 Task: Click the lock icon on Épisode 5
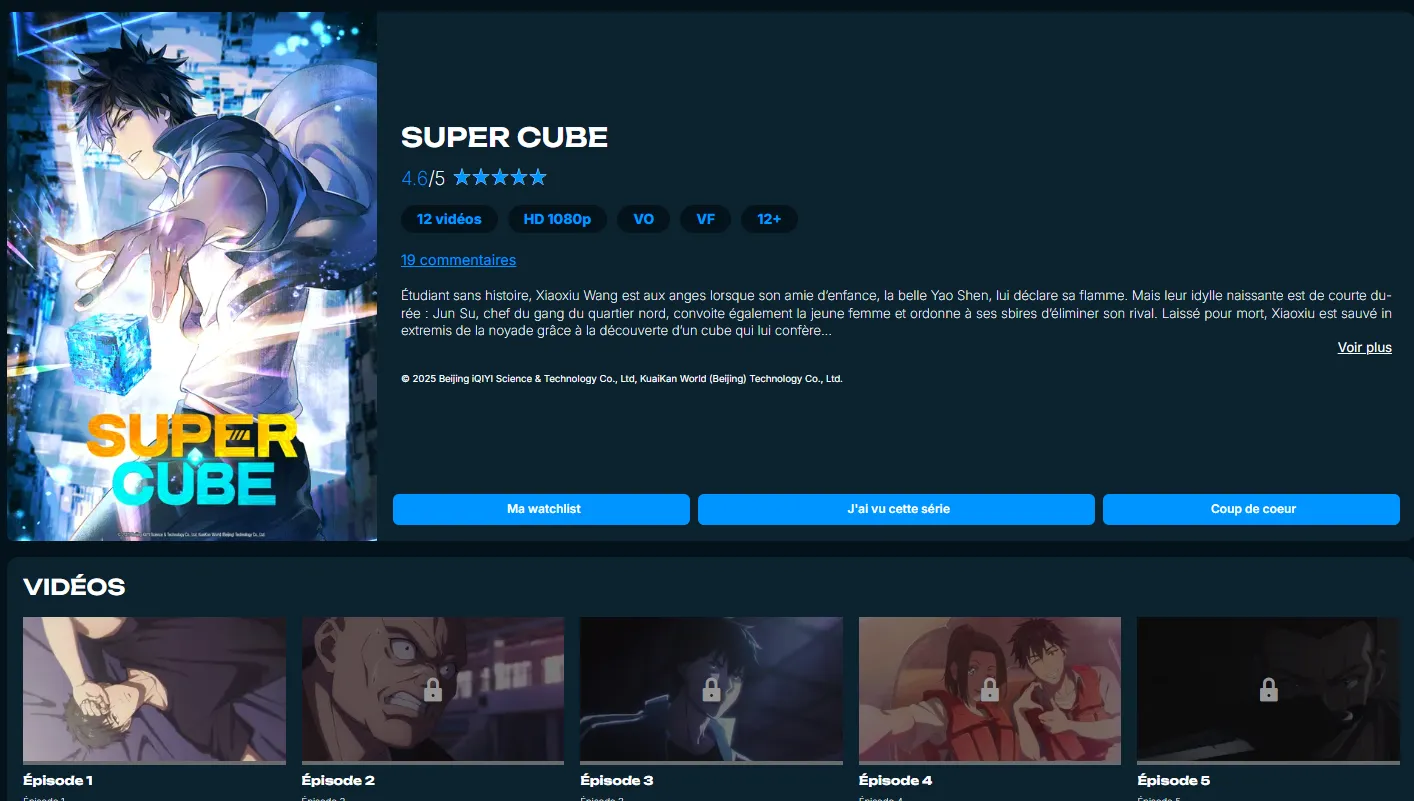tap(1268, 690)
